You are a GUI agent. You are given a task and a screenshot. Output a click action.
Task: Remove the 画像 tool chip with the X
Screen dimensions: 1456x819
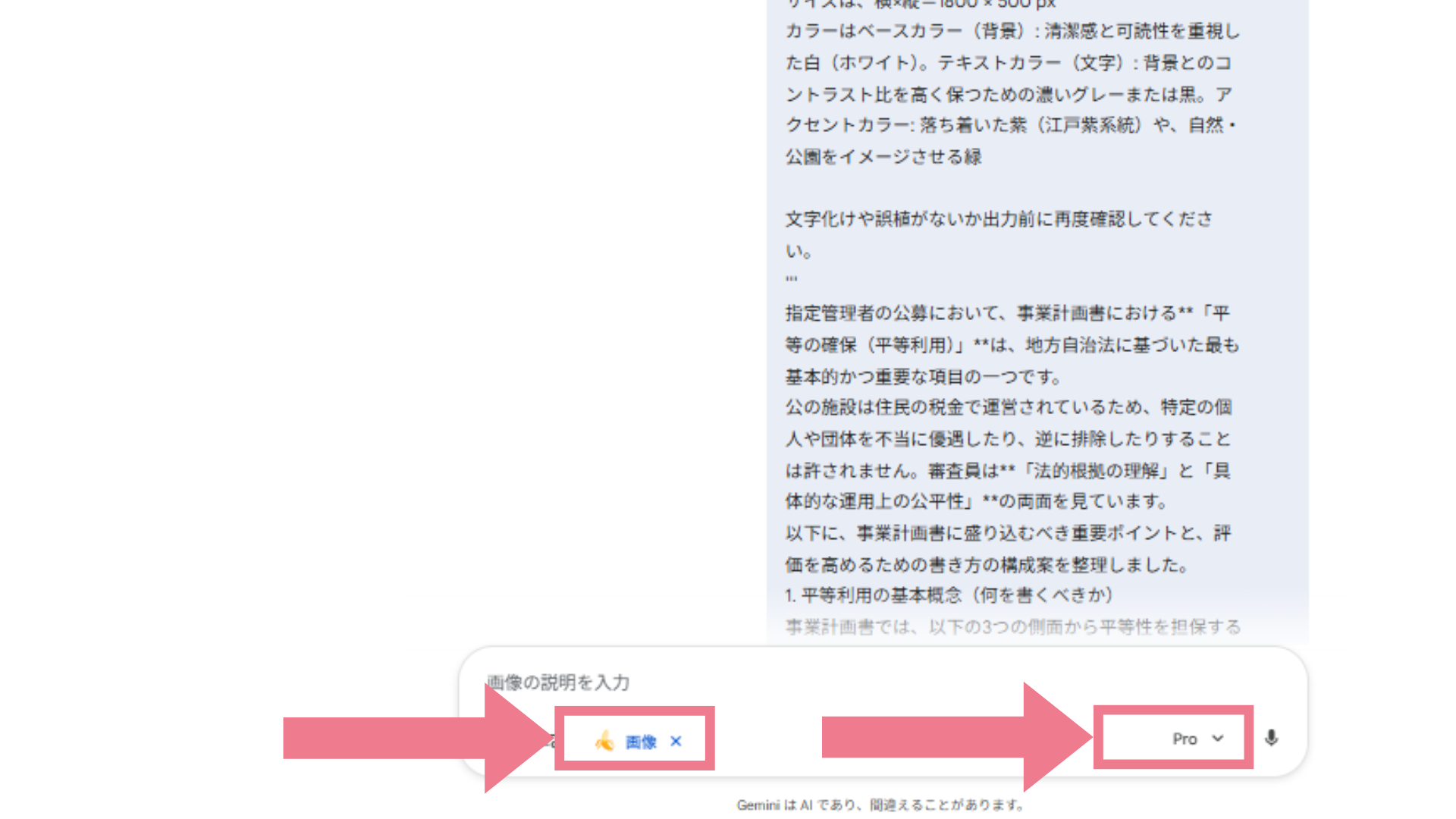pyautogui.click(x=676, y=741)
